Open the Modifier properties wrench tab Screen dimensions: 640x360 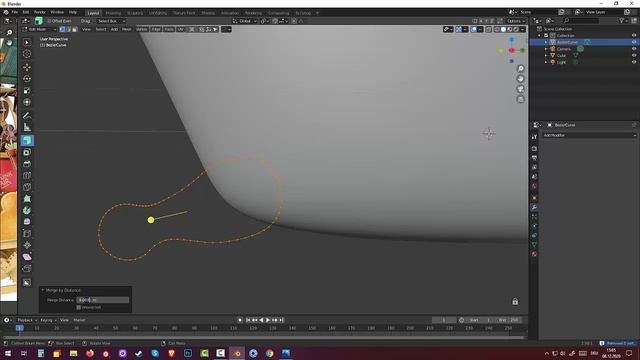pyautogui.click(x=534, y=207)
